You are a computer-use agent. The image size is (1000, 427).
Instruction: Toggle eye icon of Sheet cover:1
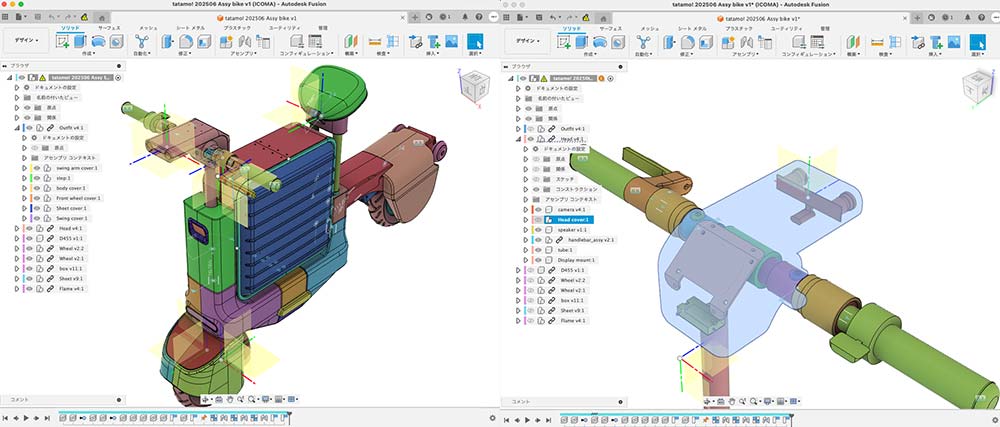click(37, 208)
